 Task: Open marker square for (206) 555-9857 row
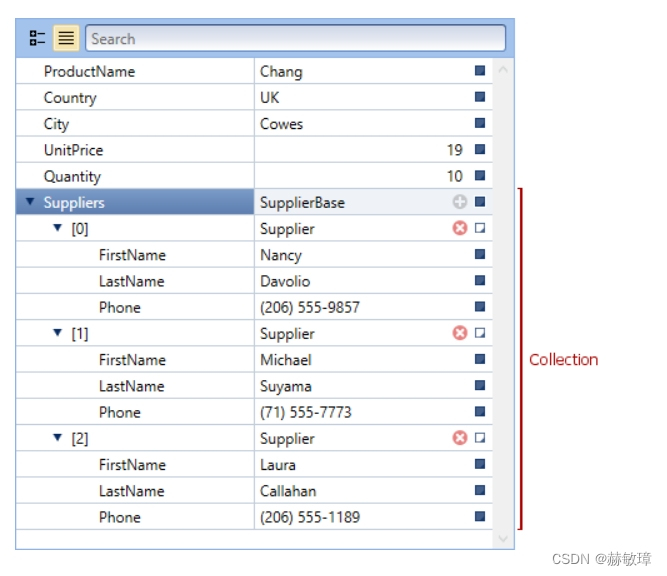(480, 307)
